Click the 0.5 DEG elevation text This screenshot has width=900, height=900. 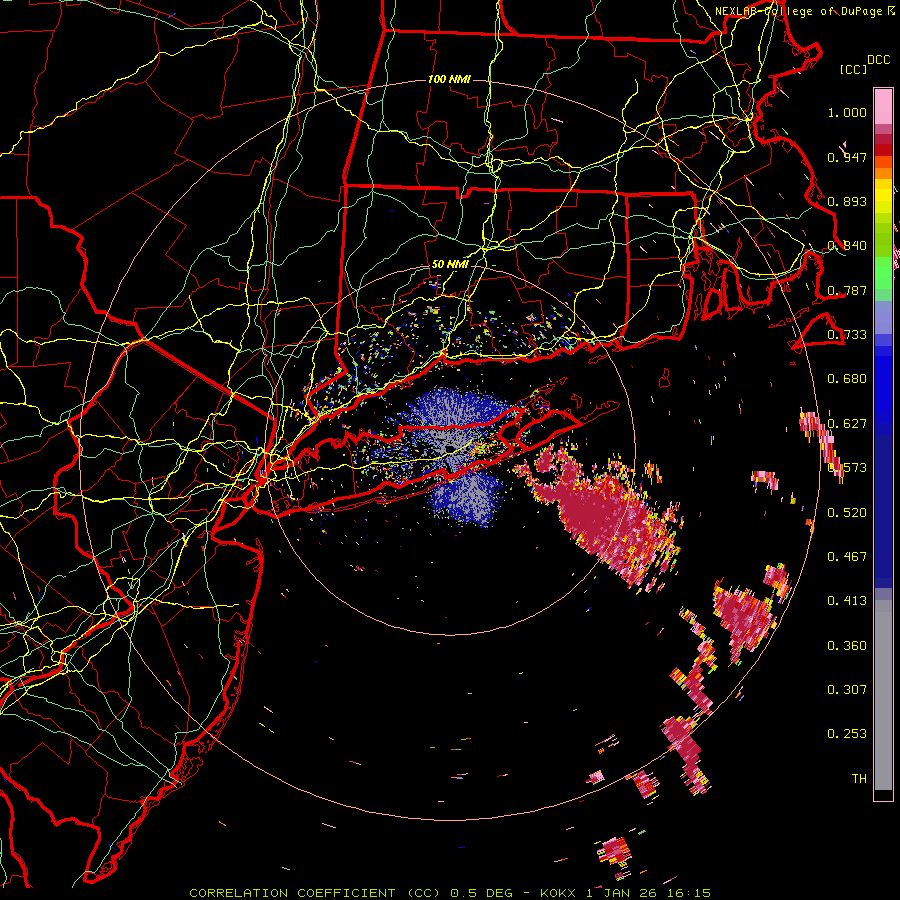pos(484,893)
